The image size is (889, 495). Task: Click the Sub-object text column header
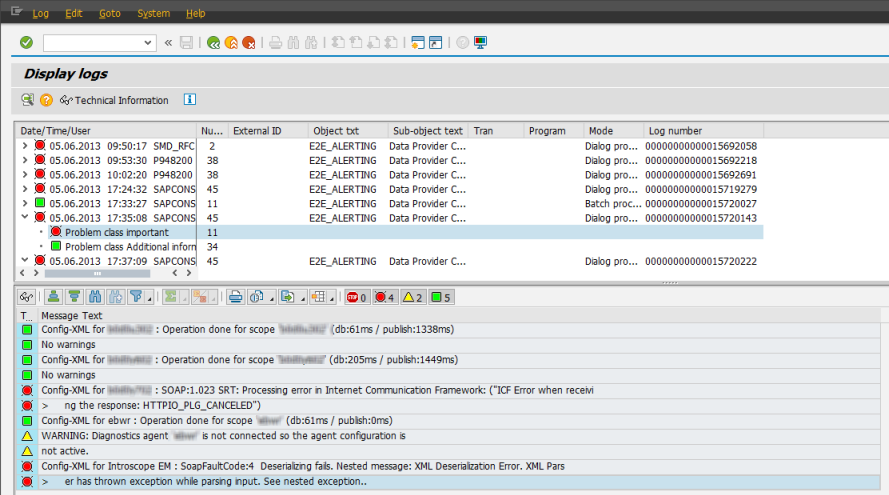point(428,131)
